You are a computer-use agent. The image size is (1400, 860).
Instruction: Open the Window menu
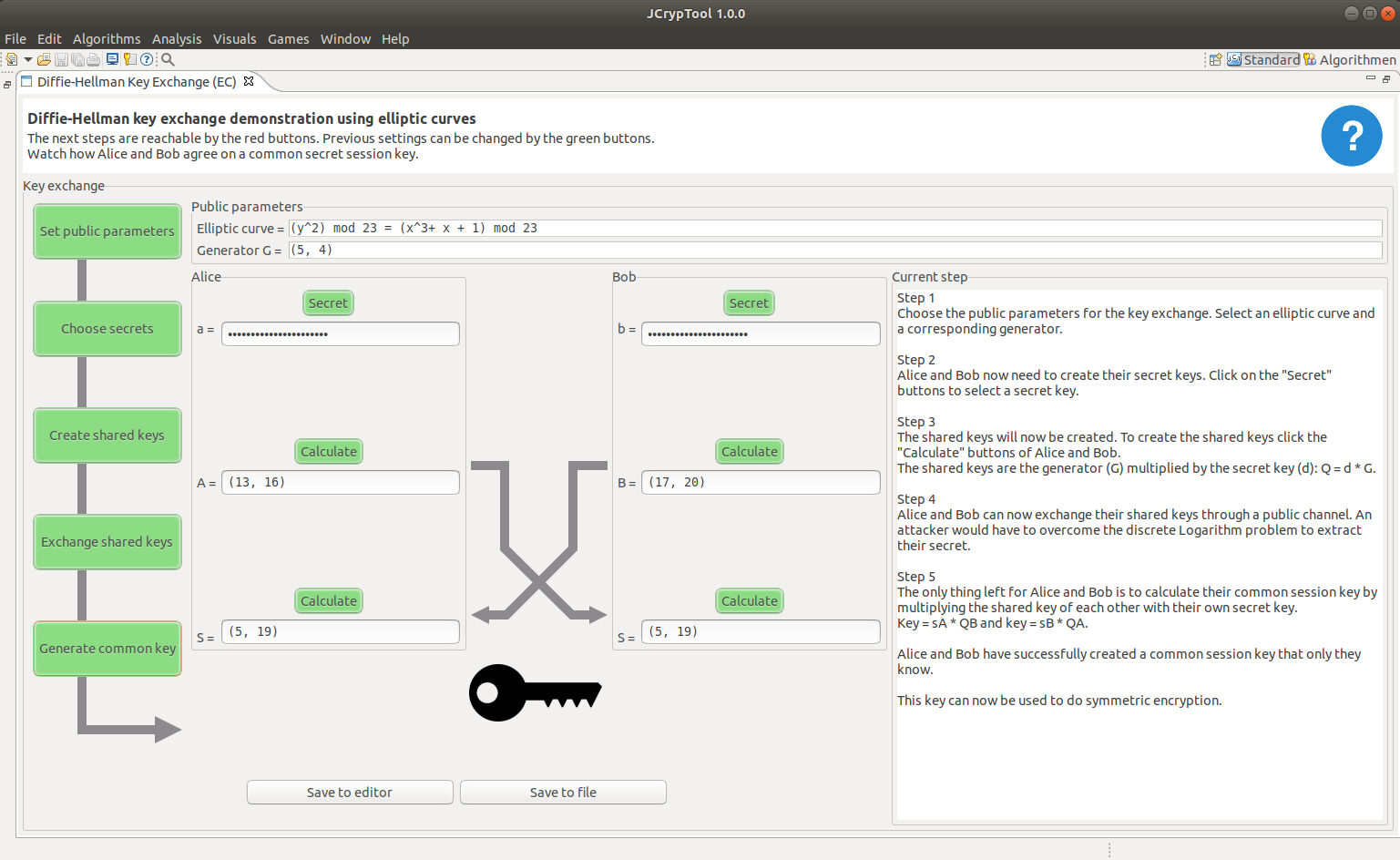click(x=345, y=38)
